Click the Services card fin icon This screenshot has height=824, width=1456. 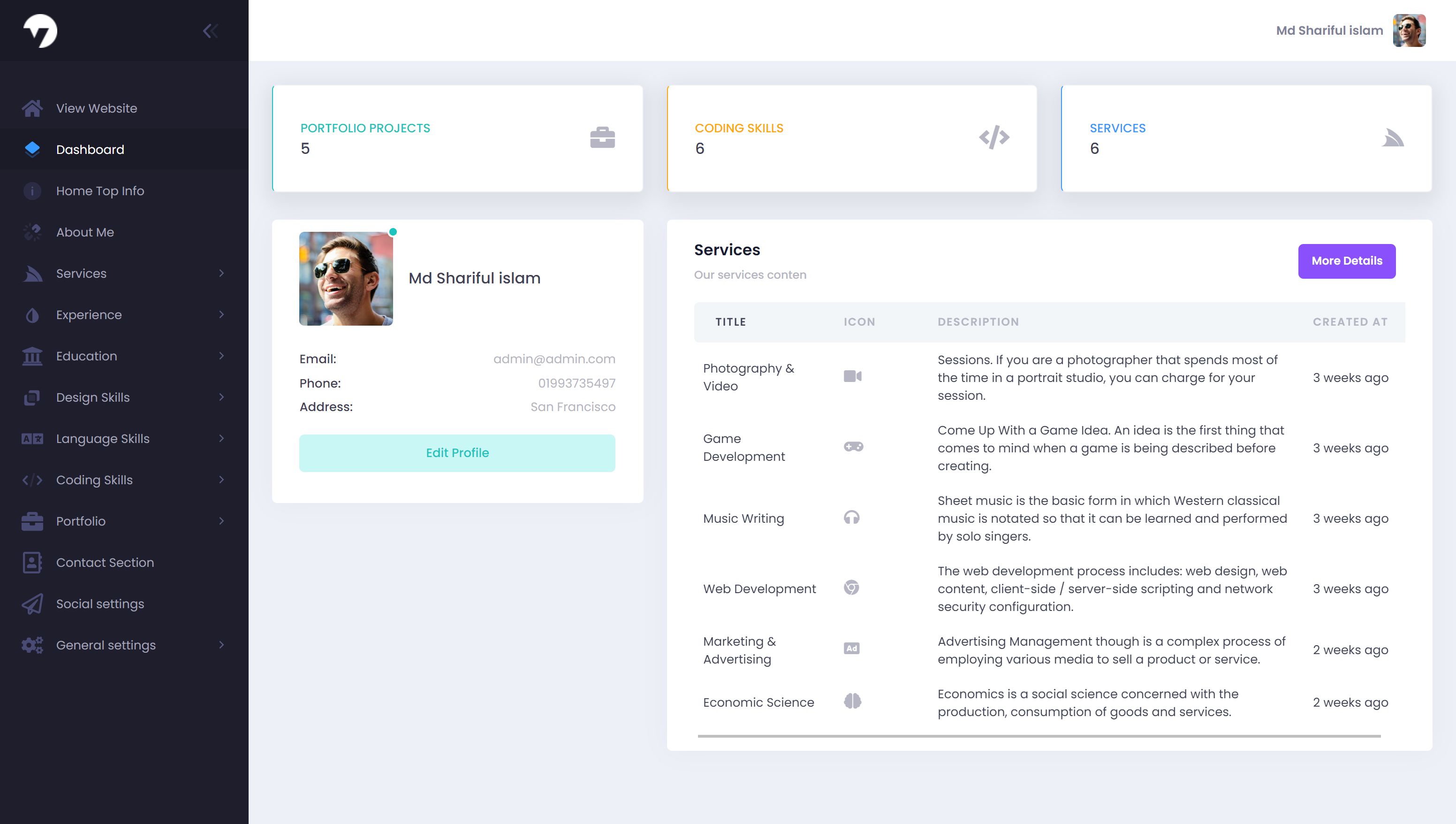click(1392, 137)
